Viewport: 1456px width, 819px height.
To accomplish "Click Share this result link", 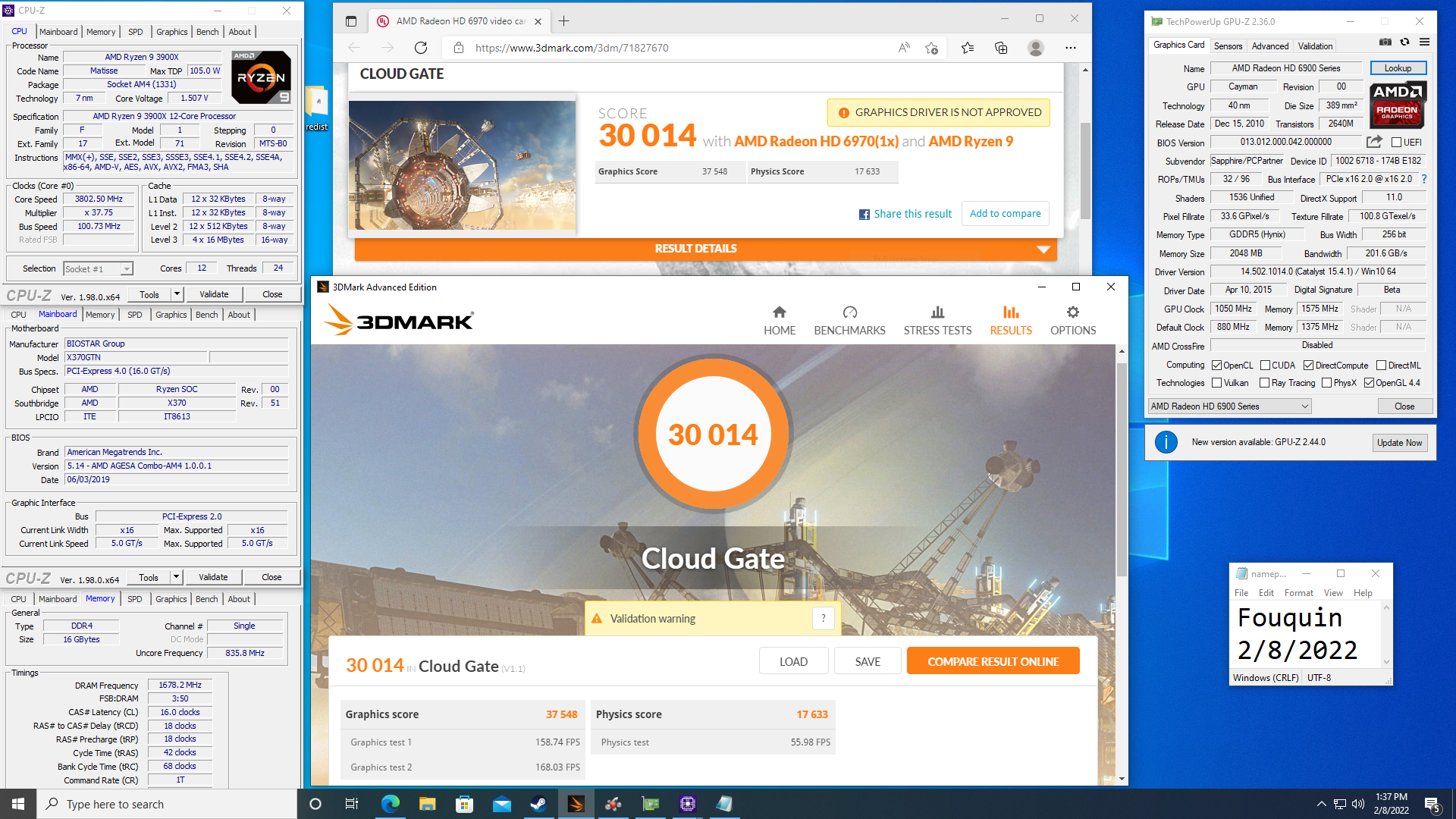I will [x=905, y=215].
